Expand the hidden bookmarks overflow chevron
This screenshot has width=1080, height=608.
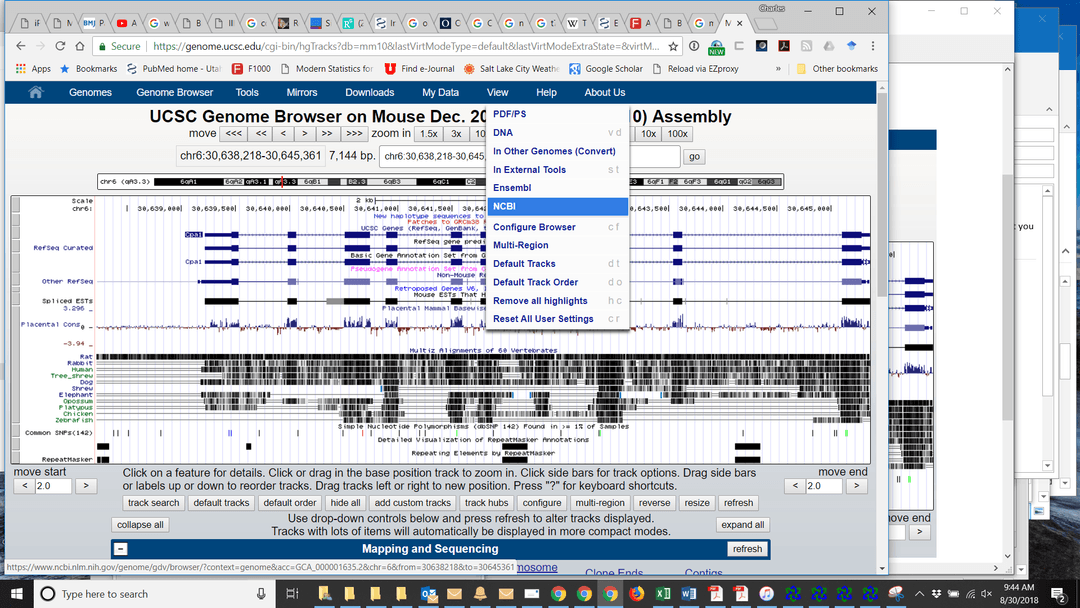click(778, 69)
